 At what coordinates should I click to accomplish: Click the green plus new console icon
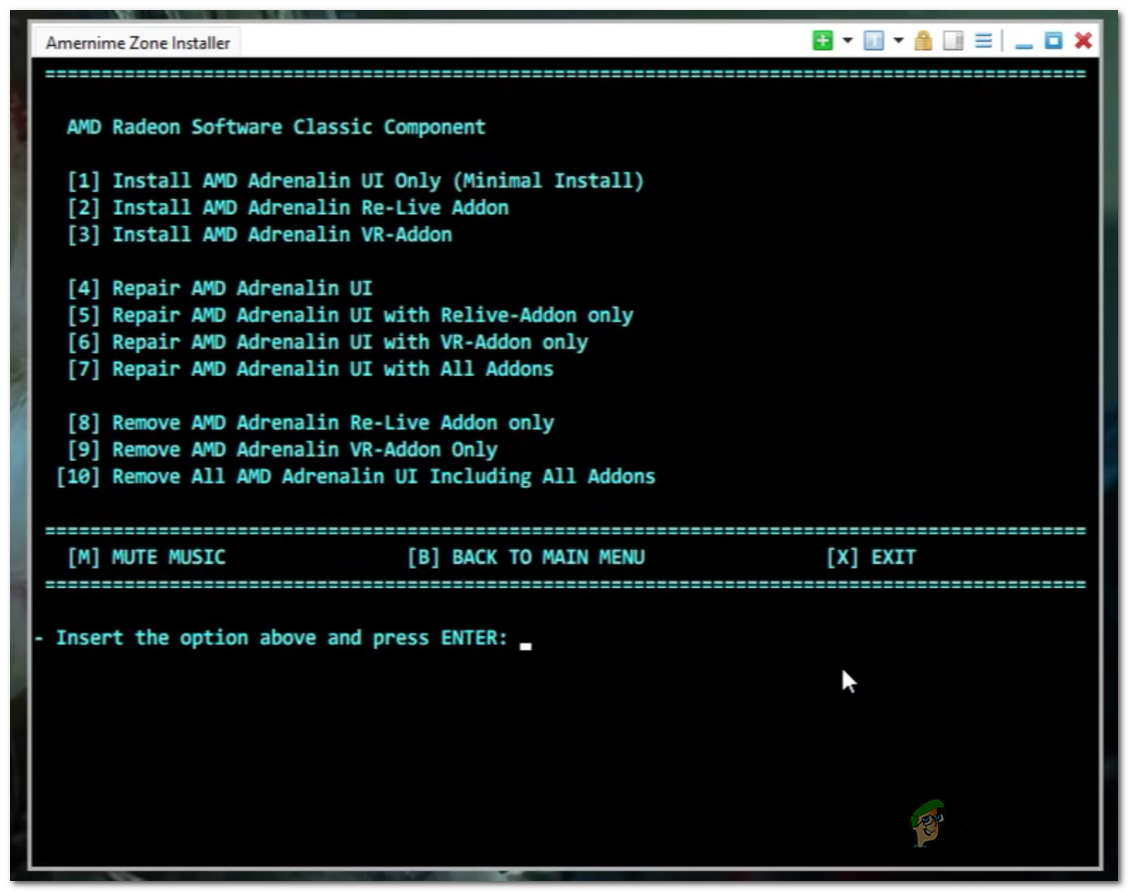click(822, 40)
